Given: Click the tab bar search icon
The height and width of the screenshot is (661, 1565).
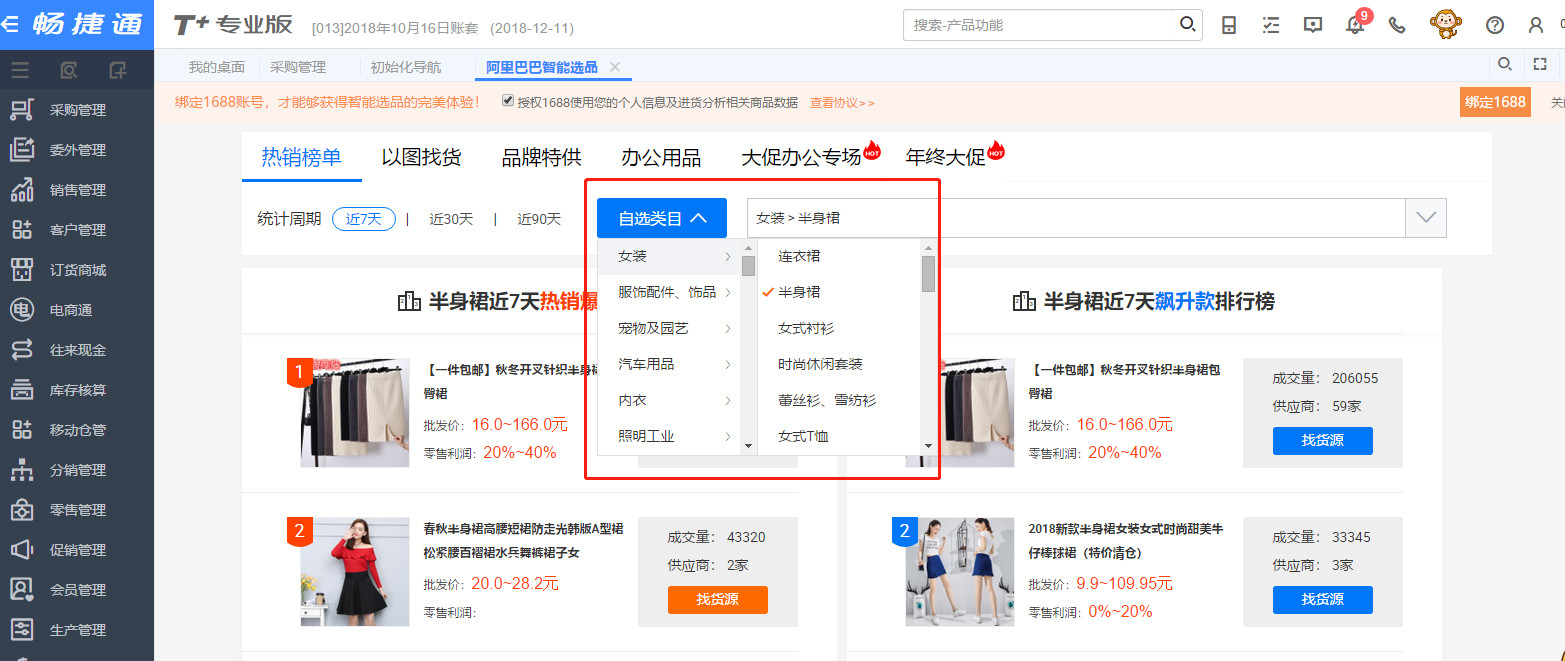Looking at the screenshot, I should click(1503, 65).
